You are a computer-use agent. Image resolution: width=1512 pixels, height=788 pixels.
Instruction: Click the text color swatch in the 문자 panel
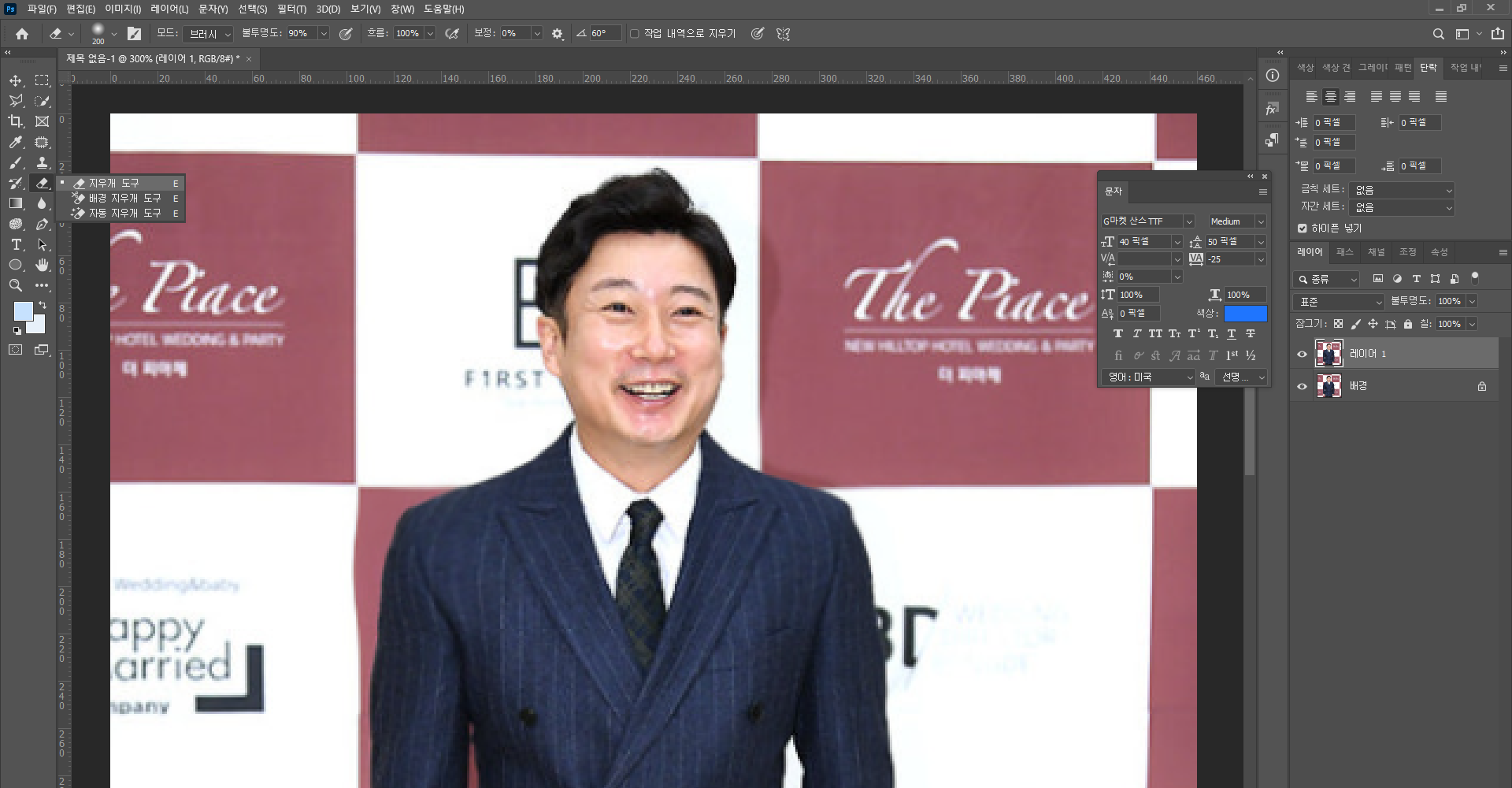point(1245,313)
